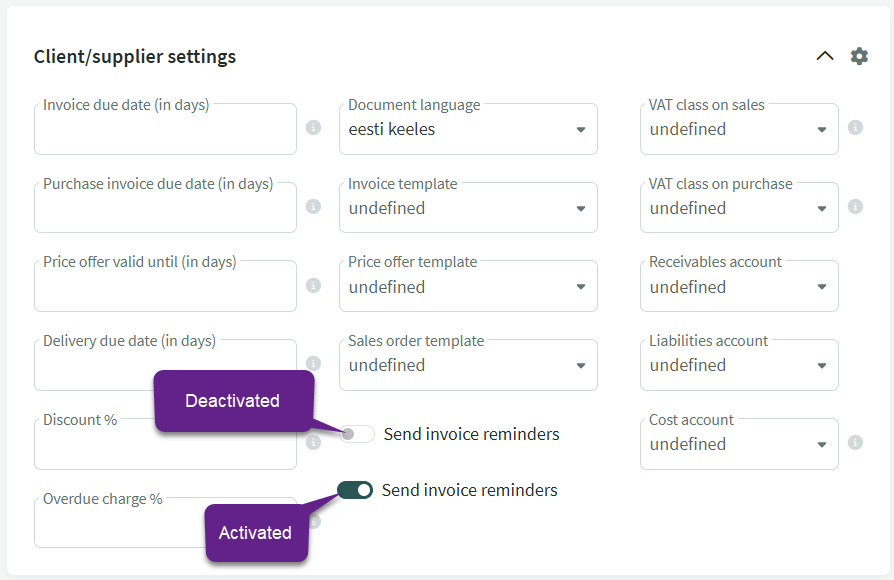894x580 pixels.
Task: Click the Overdue charge % field
Action: [x=165, y=523]
